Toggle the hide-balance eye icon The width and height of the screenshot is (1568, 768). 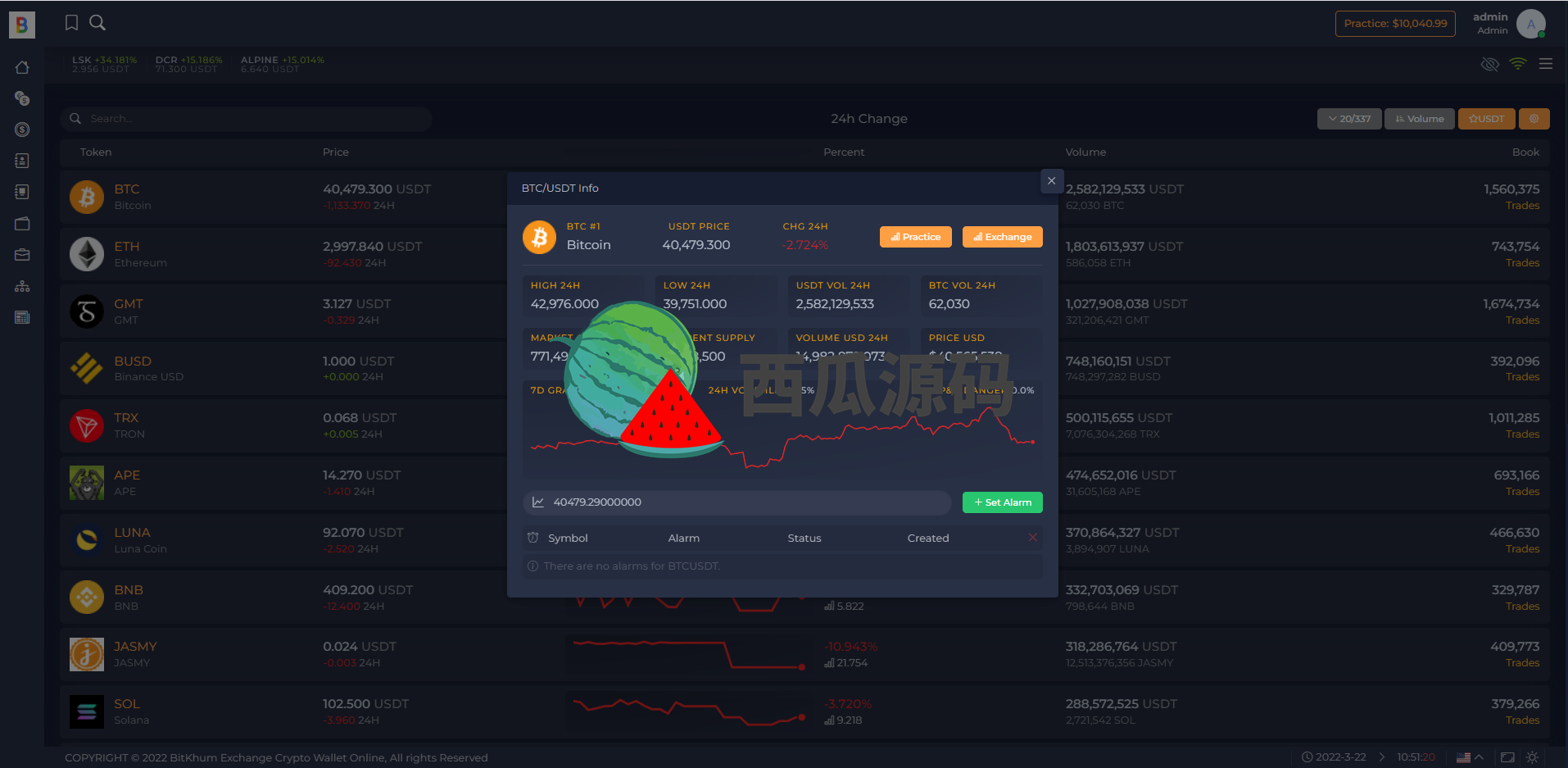[x=1490, y=64]
